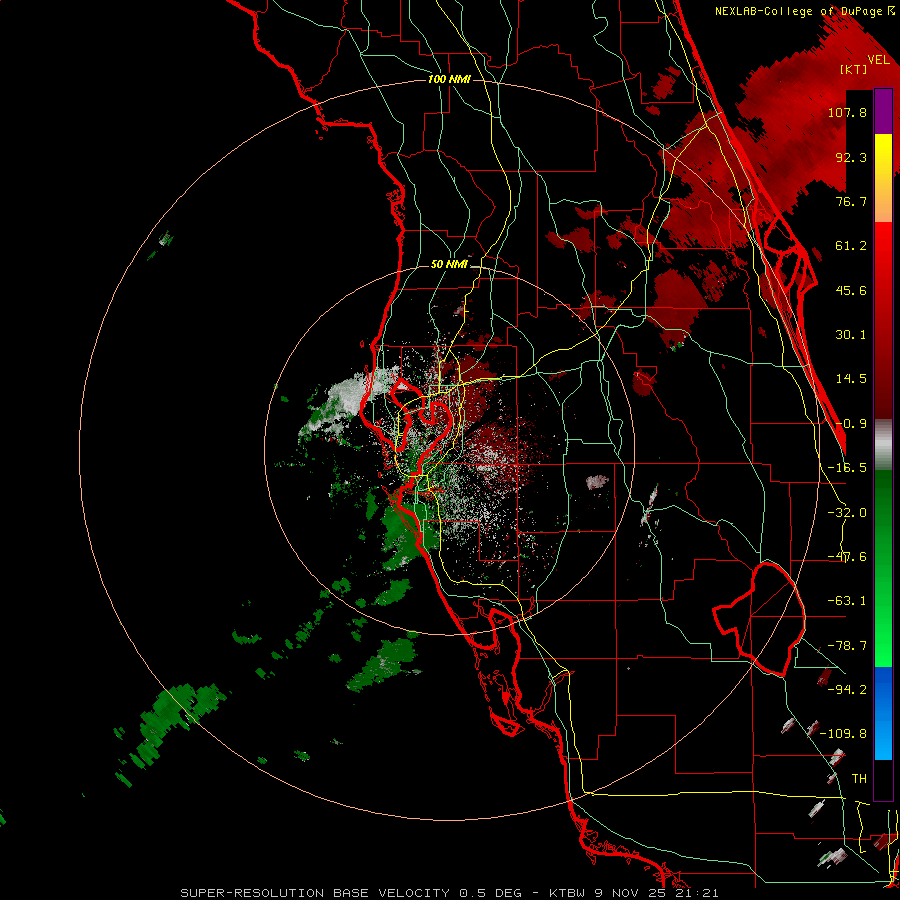Click the 92.3 velocity scale value
900x900 pixels.
(x=851, y=157)
